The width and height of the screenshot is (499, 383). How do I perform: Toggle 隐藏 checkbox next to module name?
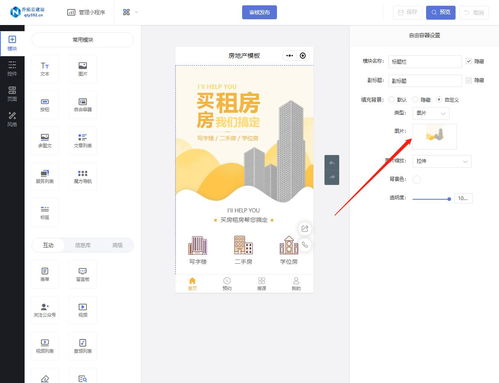[x=469, y=61]
